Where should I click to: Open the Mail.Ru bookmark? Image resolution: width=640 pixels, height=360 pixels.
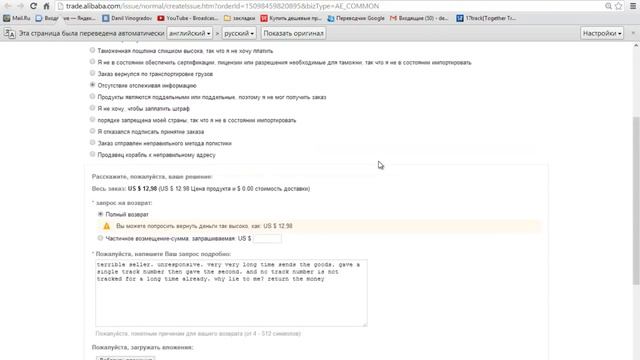(x=17, y=18)
